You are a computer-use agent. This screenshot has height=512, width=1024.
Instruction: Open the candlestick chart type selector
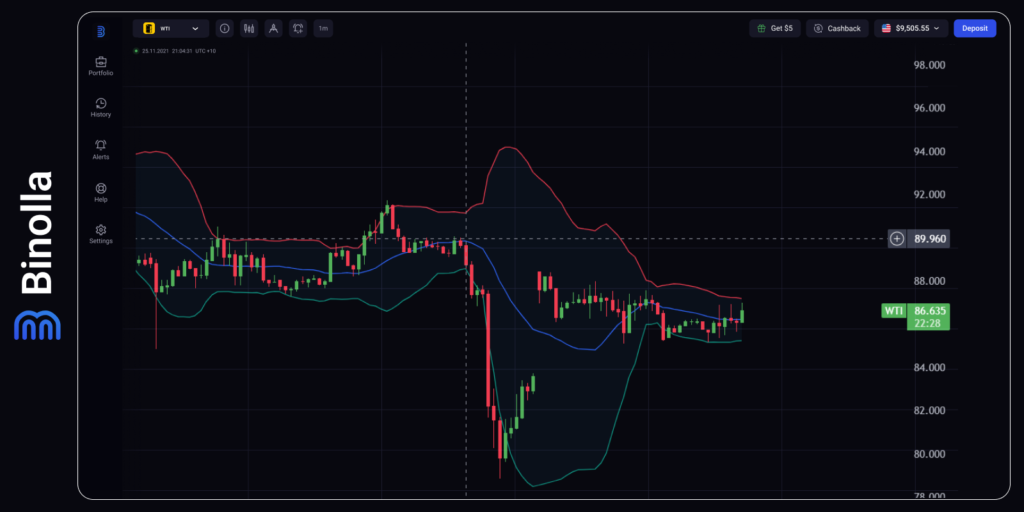point(249,28)
